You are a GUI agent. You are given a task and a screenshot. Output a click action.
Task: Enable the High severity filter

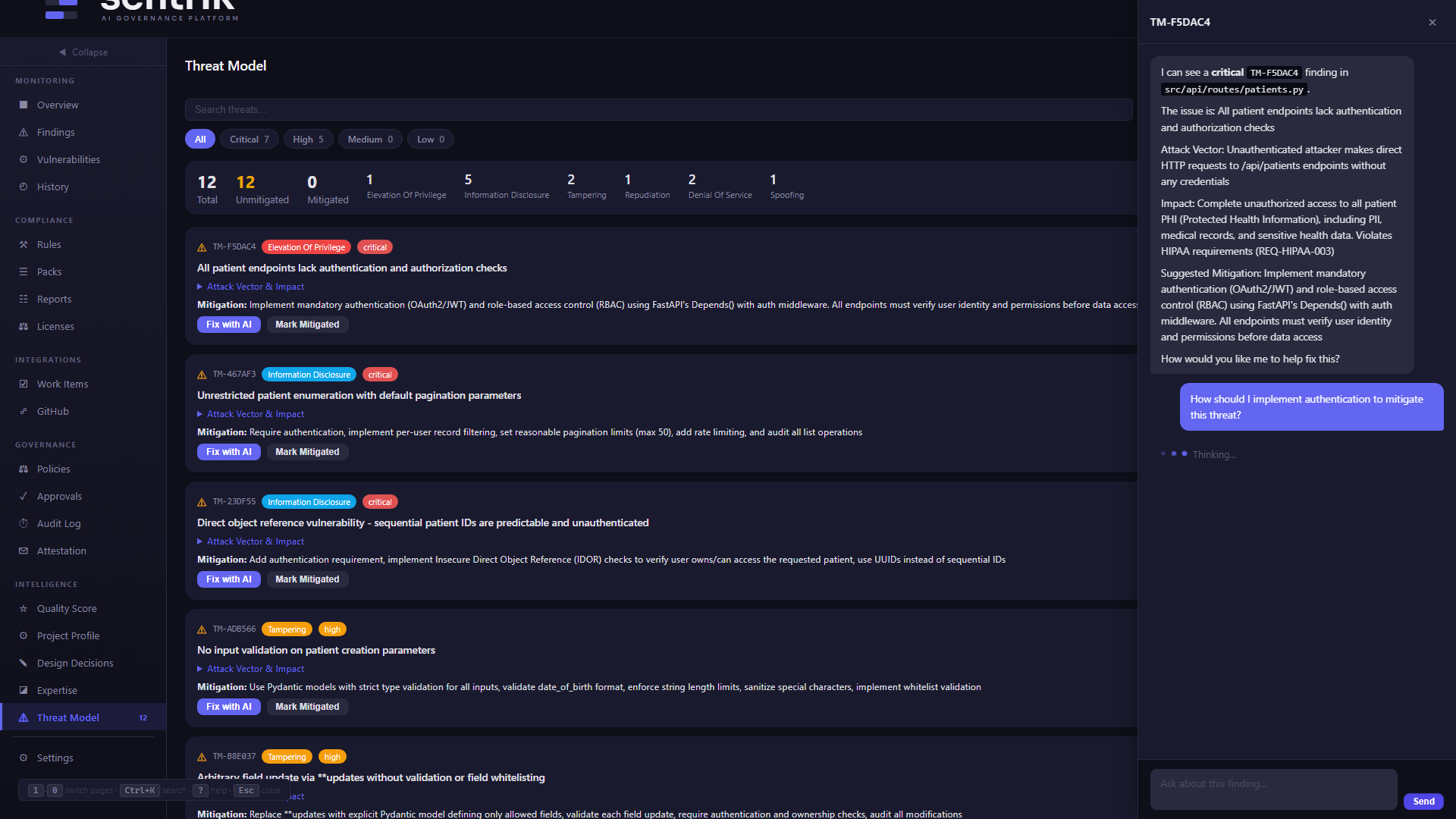[x=308, y=139]
